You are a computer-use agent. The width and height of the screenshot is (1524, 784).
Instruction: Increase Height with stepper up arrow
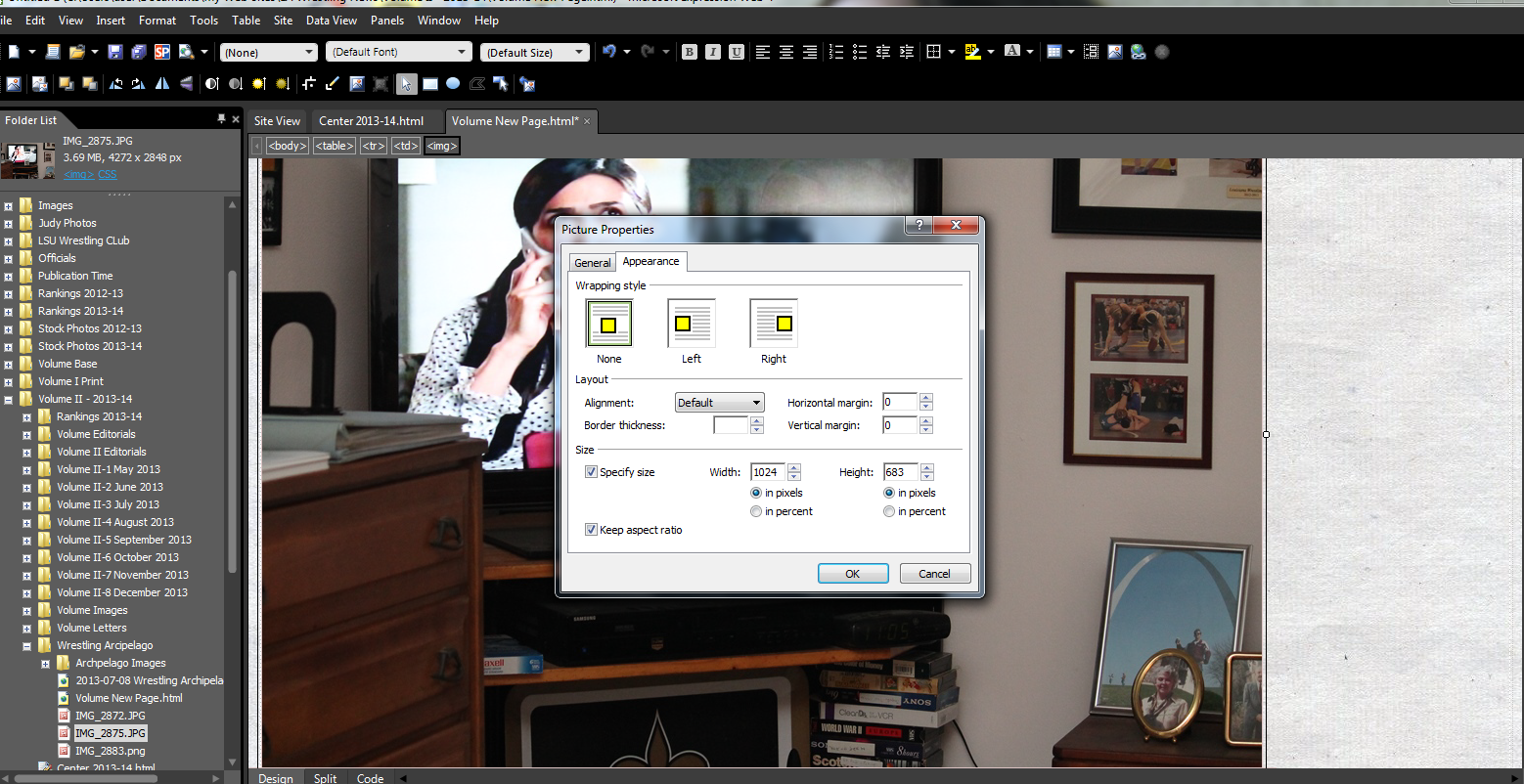coord(926,467)
